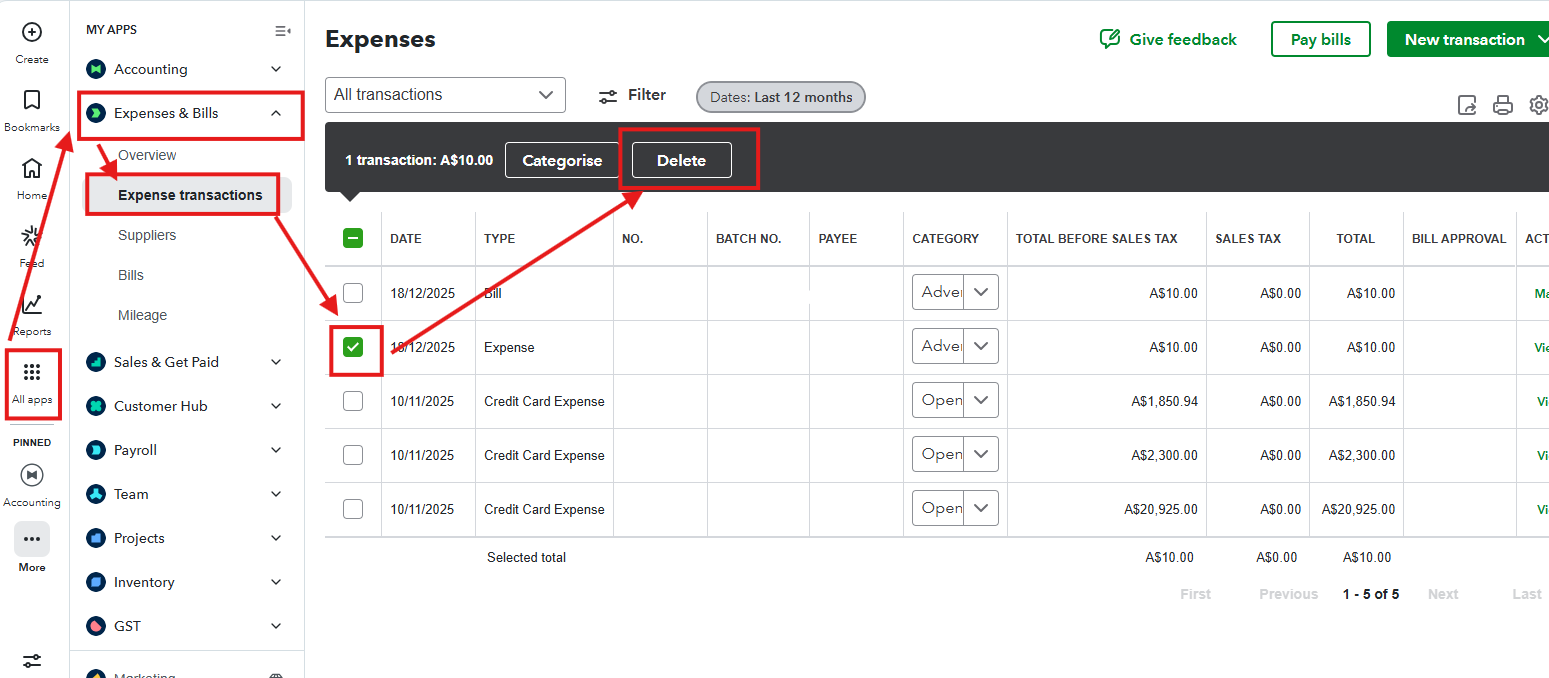Click the 1 - 5 of 5 pagination text
The width and height of the screenshot is (1549, 678).
coord(1371,594)
